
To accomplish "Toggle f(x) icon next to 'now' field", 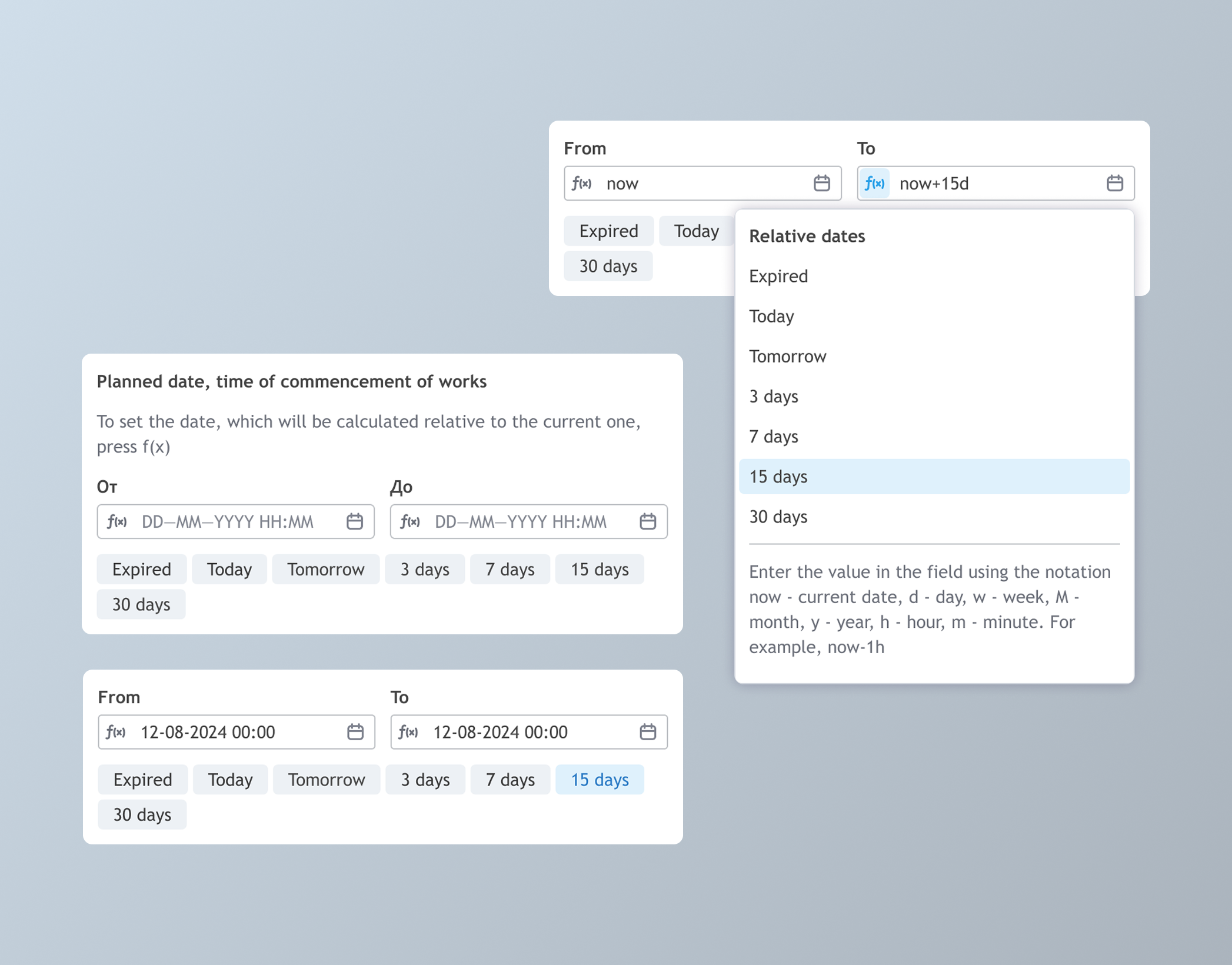I will coord(581,184).
